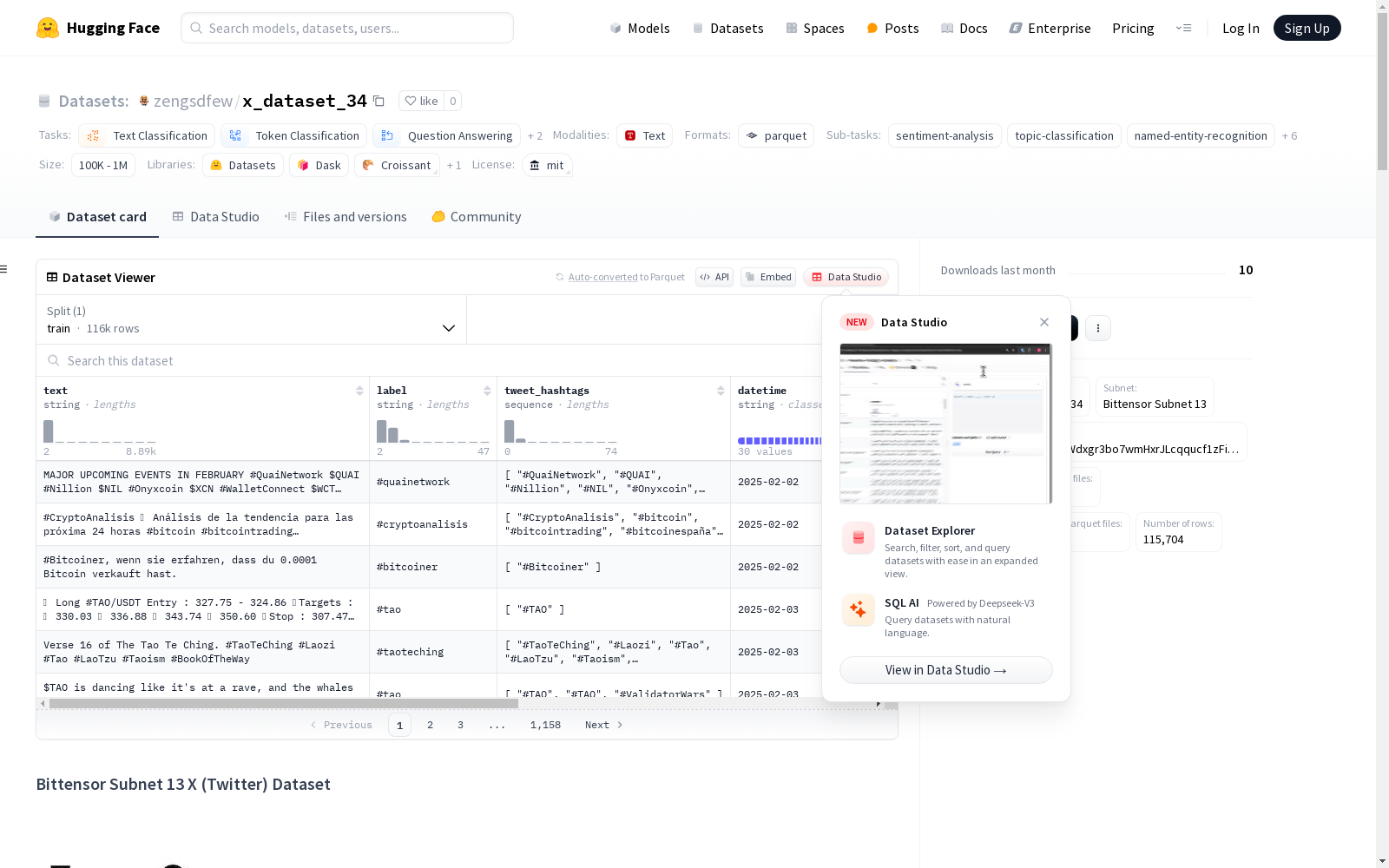Viewport: 1389px width, 868px height.
Task: Click the 100K - 1M size tag
Action: 102,165
